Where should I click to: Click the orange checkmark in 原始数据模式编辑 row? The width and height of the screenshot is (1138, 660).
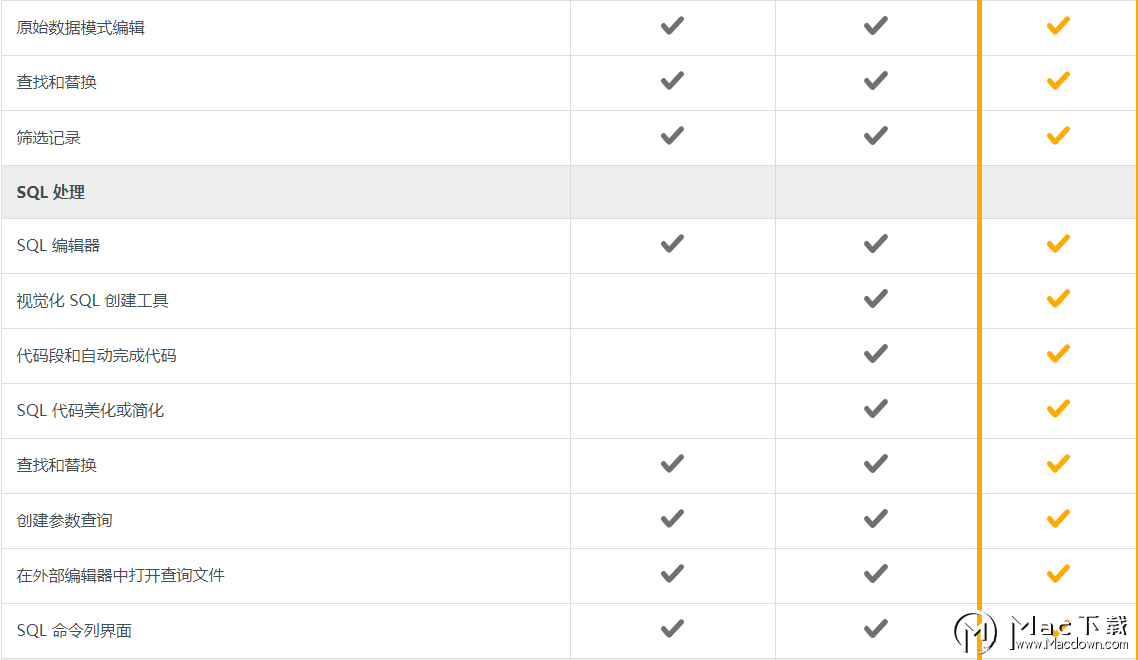[x=1058, y=26]
